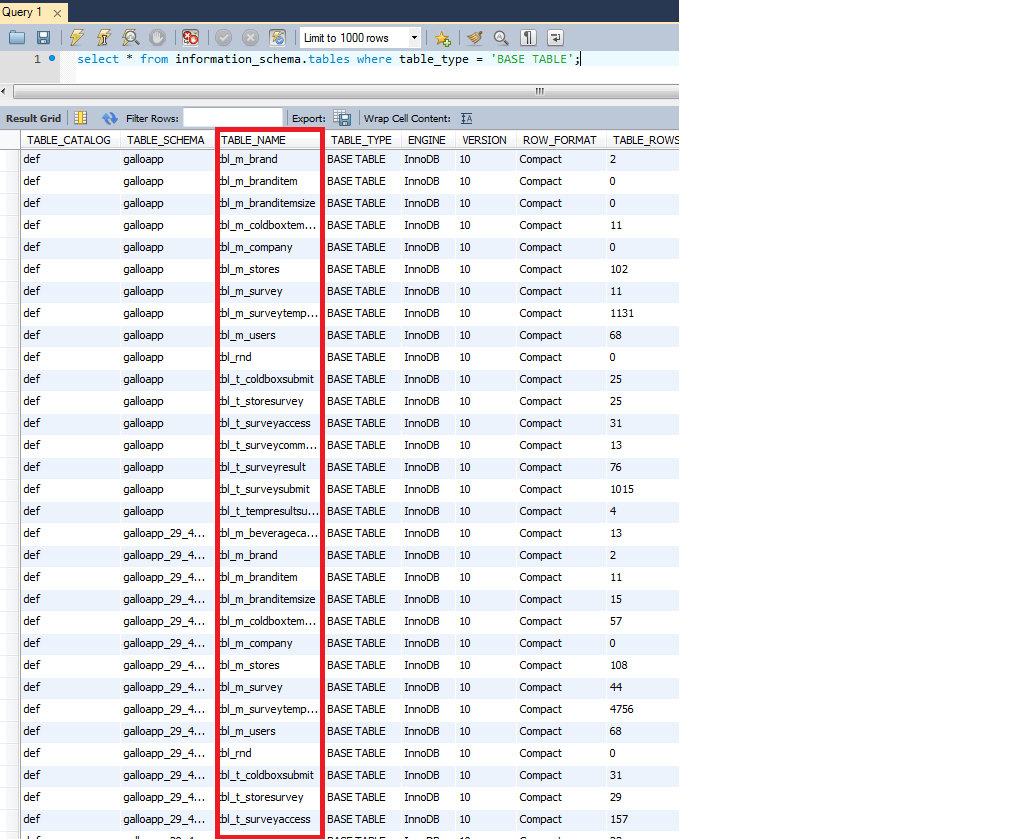Stop the running query with the hand icon
1020x839 pixels.
158,37
